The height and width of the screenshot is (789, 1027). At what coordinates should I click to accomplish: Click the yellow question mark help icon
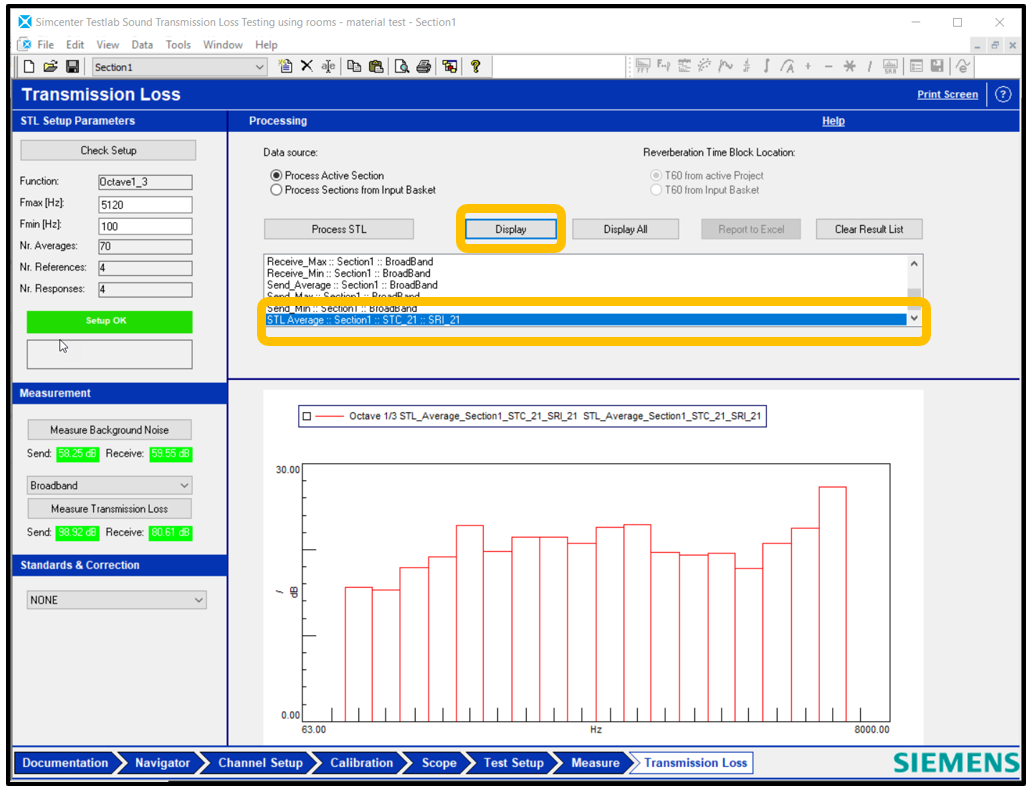[476, 66]
